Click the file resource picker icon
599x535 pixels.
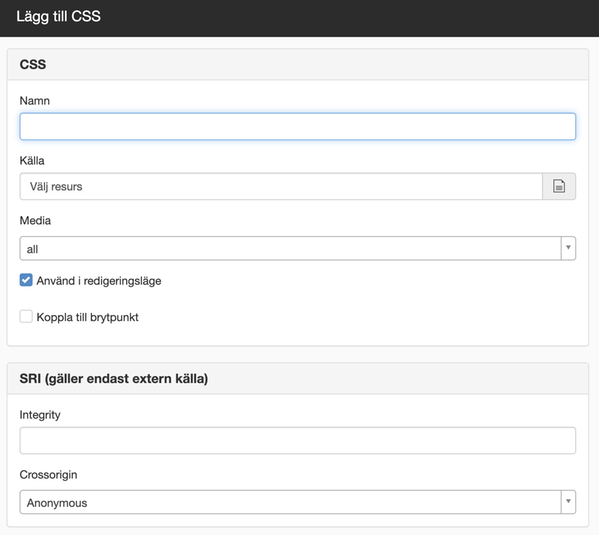[559, 186]
